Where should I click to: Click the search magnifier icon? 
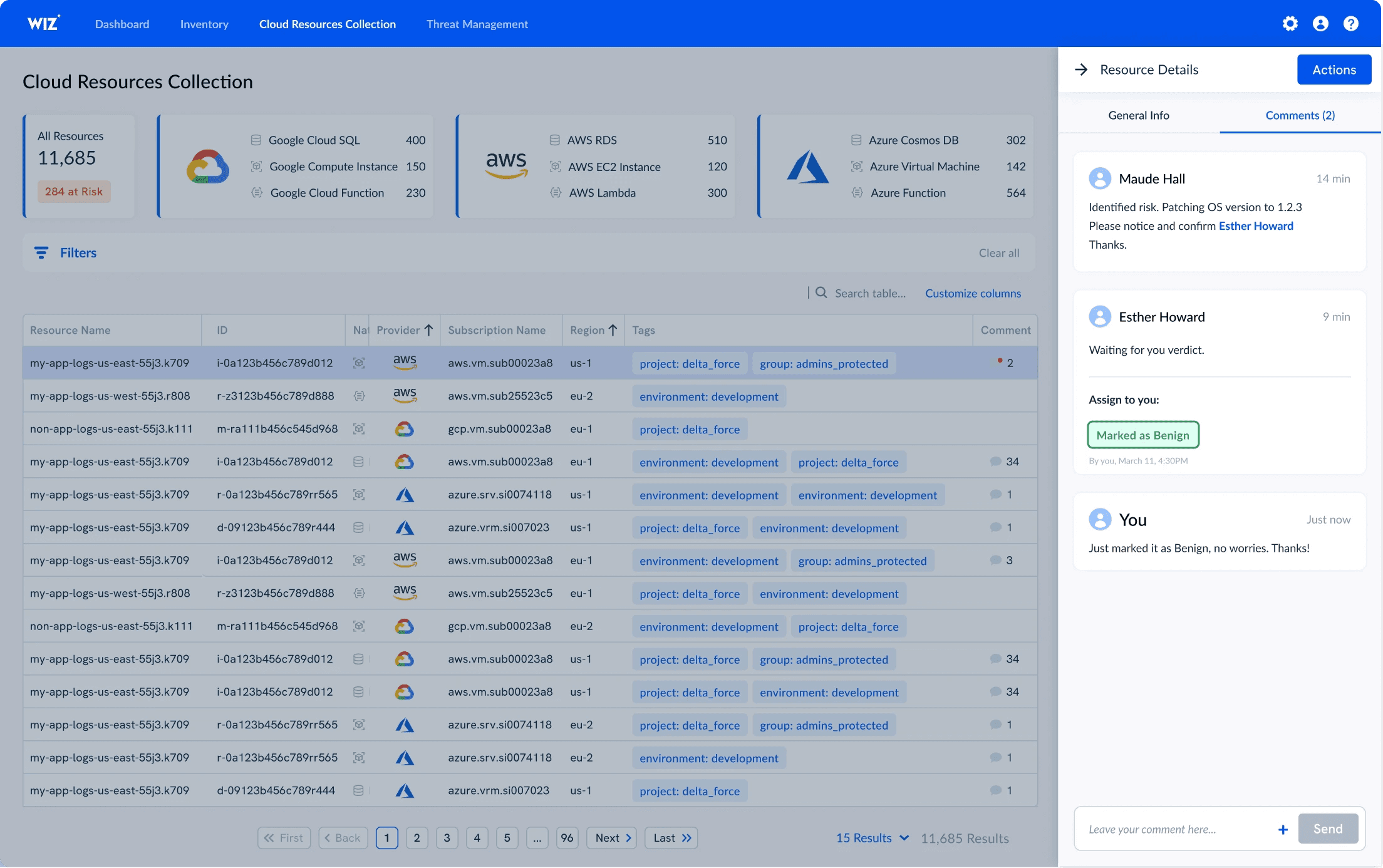pos(821,293)
